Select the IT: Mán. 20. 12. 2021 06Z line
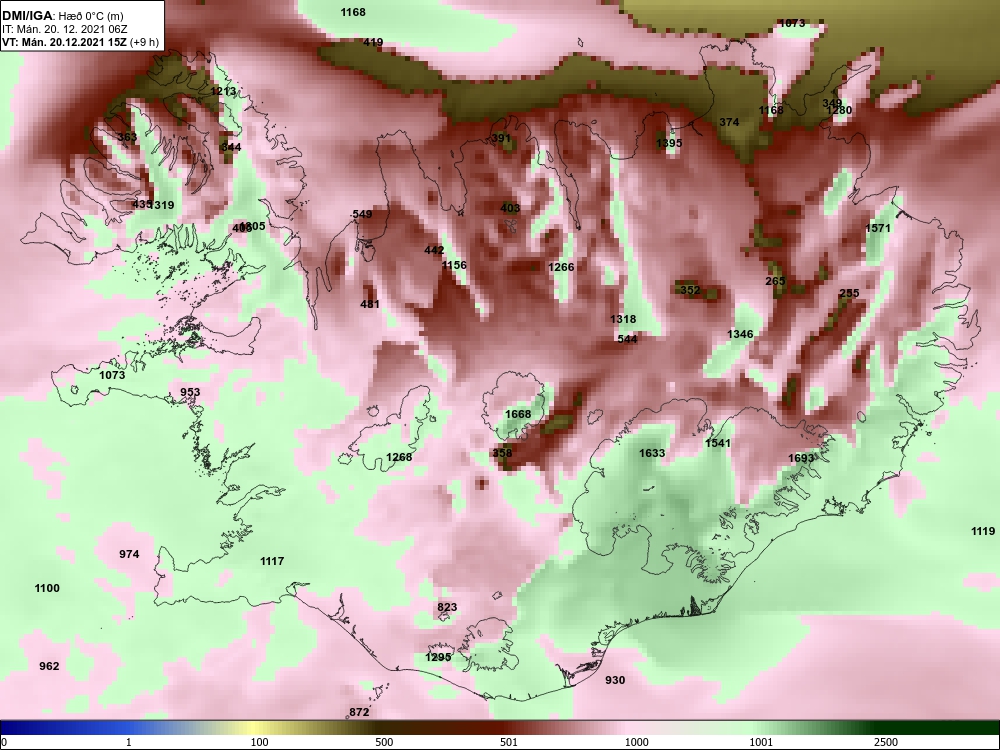Viewport: 1000px width, 750px height. tap(64, 29)
